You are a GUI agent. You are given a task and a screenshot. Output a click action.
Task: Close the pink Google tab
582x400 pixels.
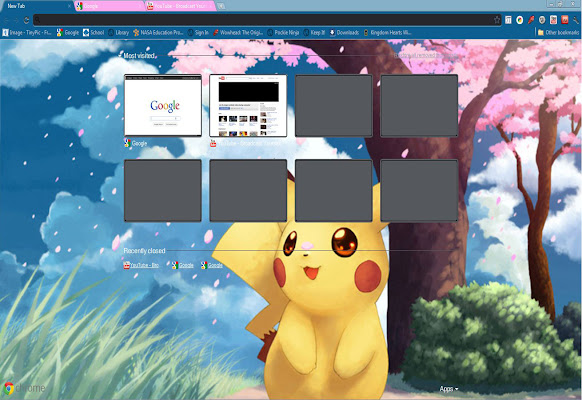click(x=140, y=6)
